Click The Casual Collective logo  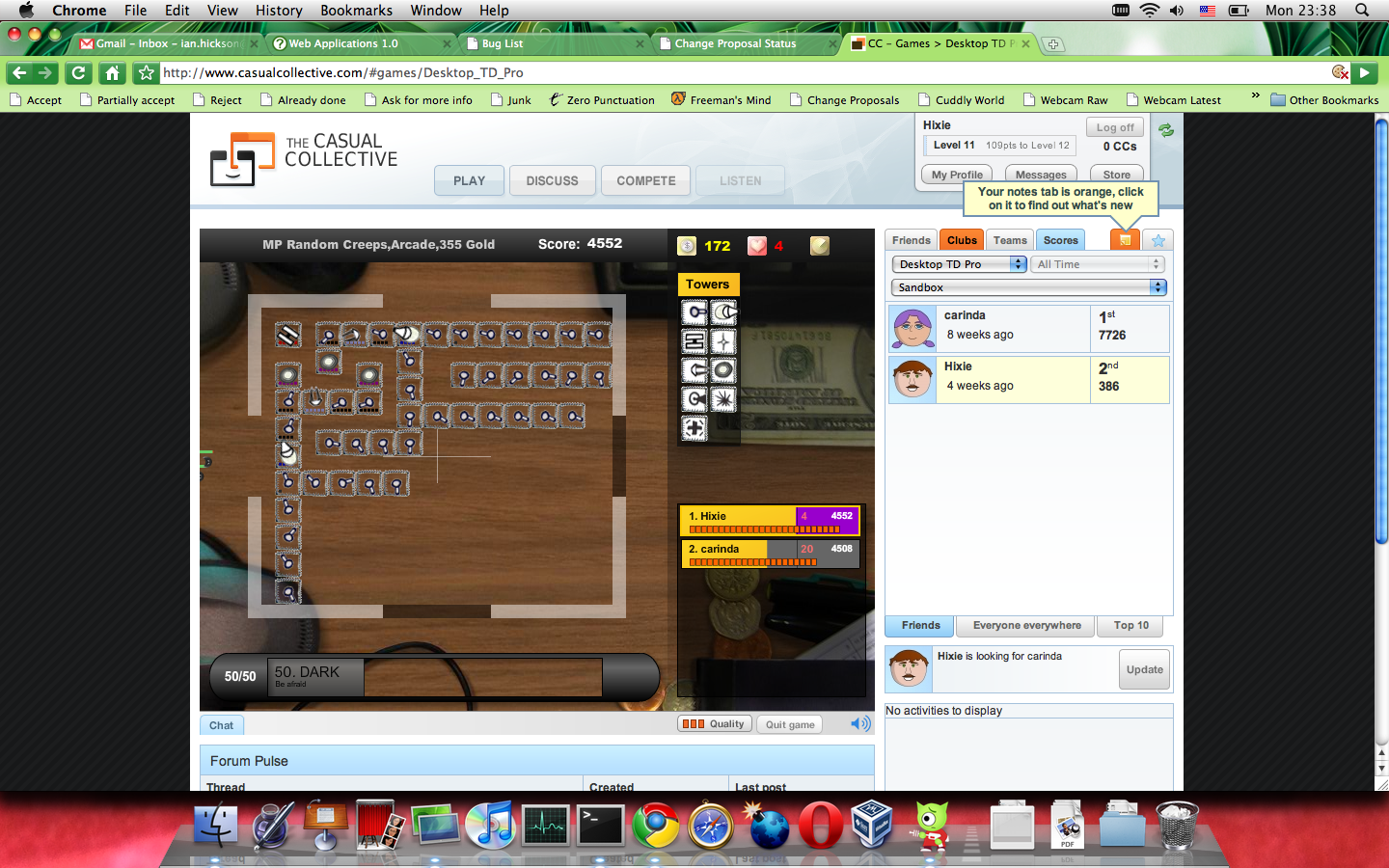(304, 159)
